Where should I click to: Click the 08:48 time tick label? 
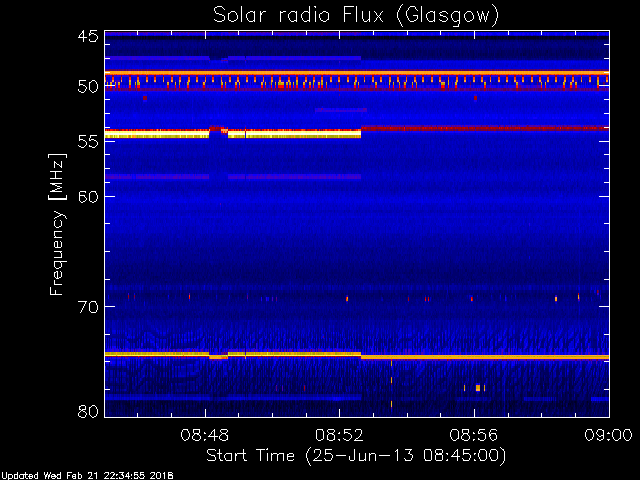(x=205, y=435)
